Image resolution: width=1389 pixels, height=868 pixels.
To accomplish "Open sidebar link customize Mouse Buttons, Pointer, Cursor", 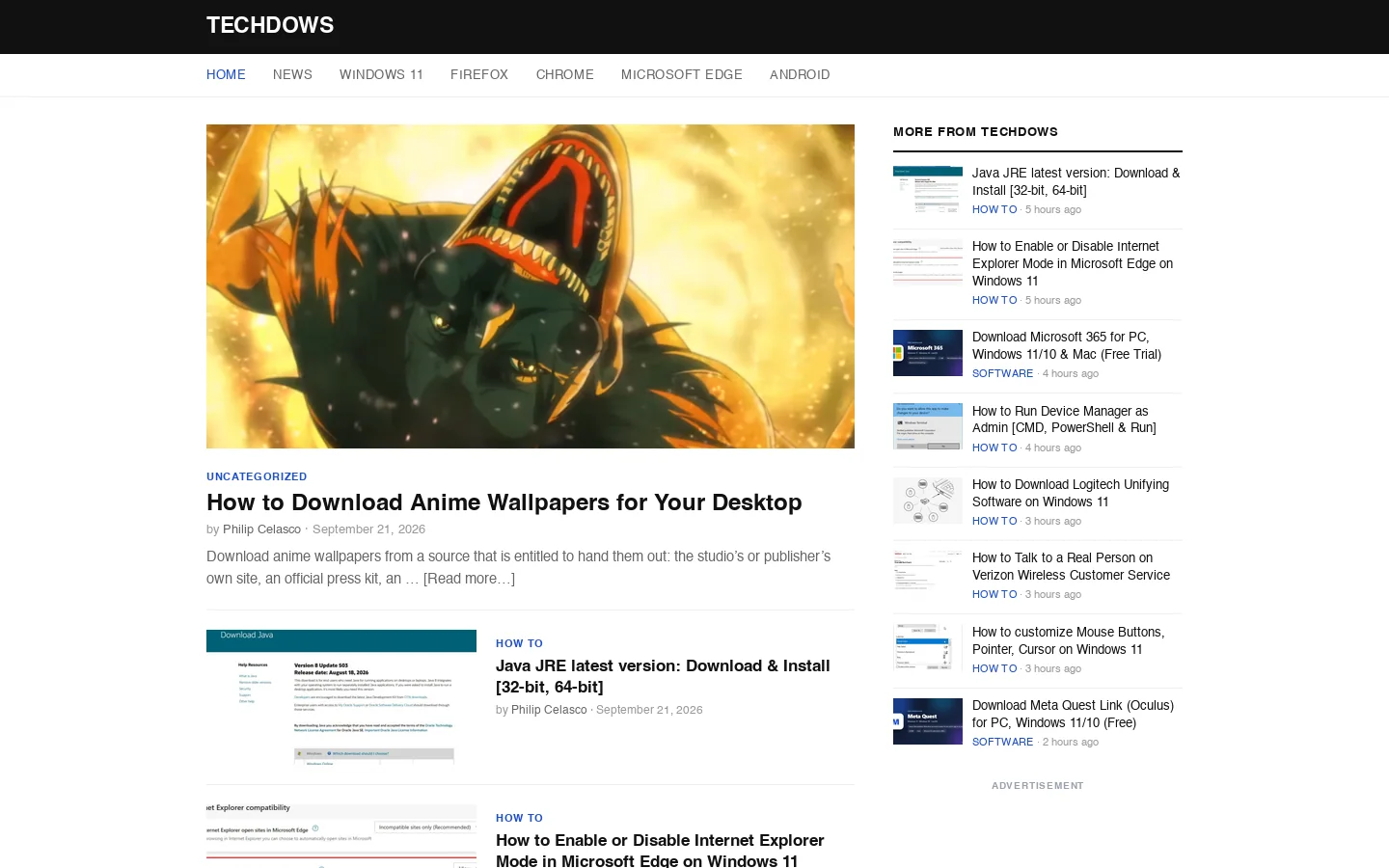I will [1068, 640].
